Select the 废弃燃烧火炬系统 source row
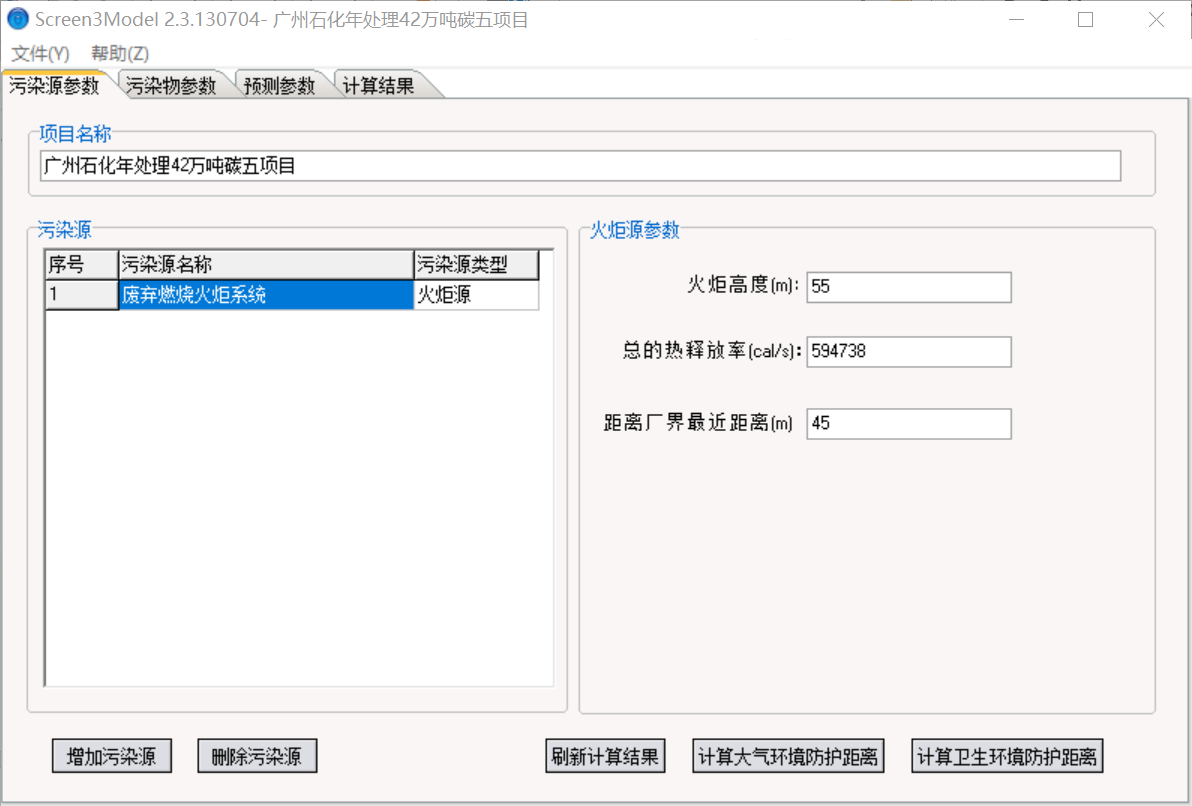The width and height of the screenshot is (1192, 806). coord(266,294)
